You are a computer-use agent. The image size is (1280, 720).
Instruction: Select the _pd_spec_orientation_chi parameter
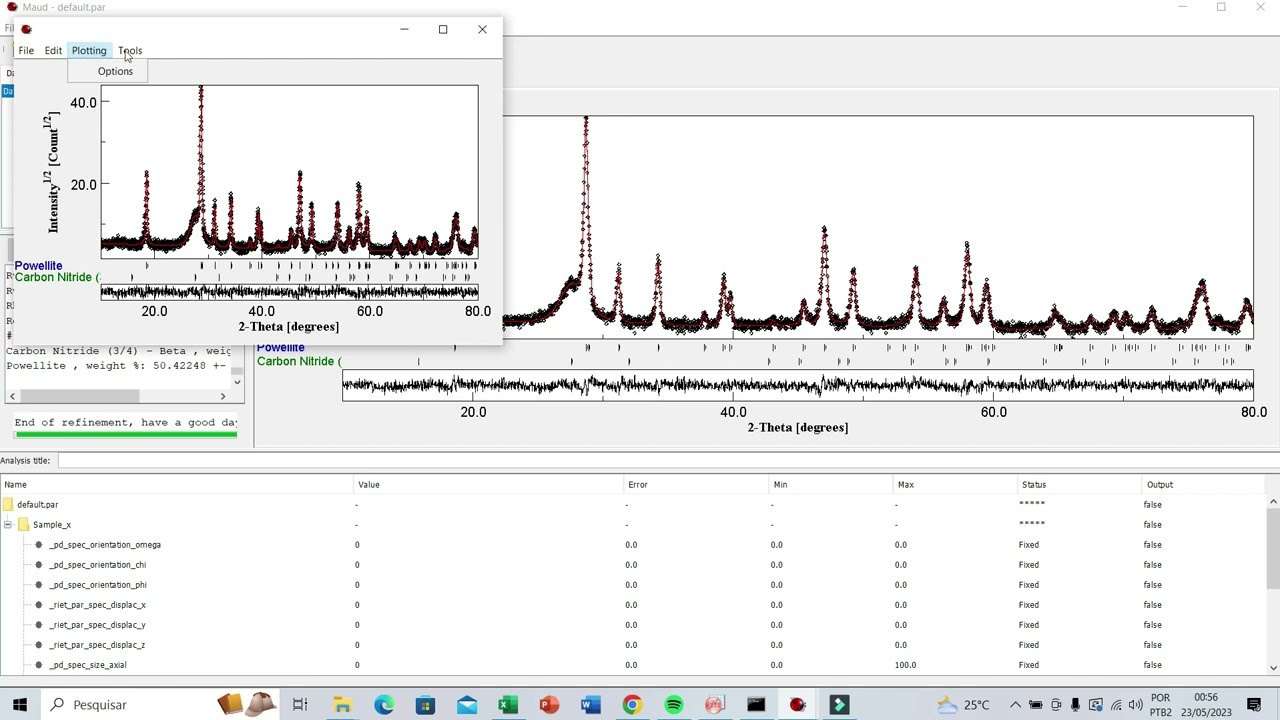pos(98,564)
